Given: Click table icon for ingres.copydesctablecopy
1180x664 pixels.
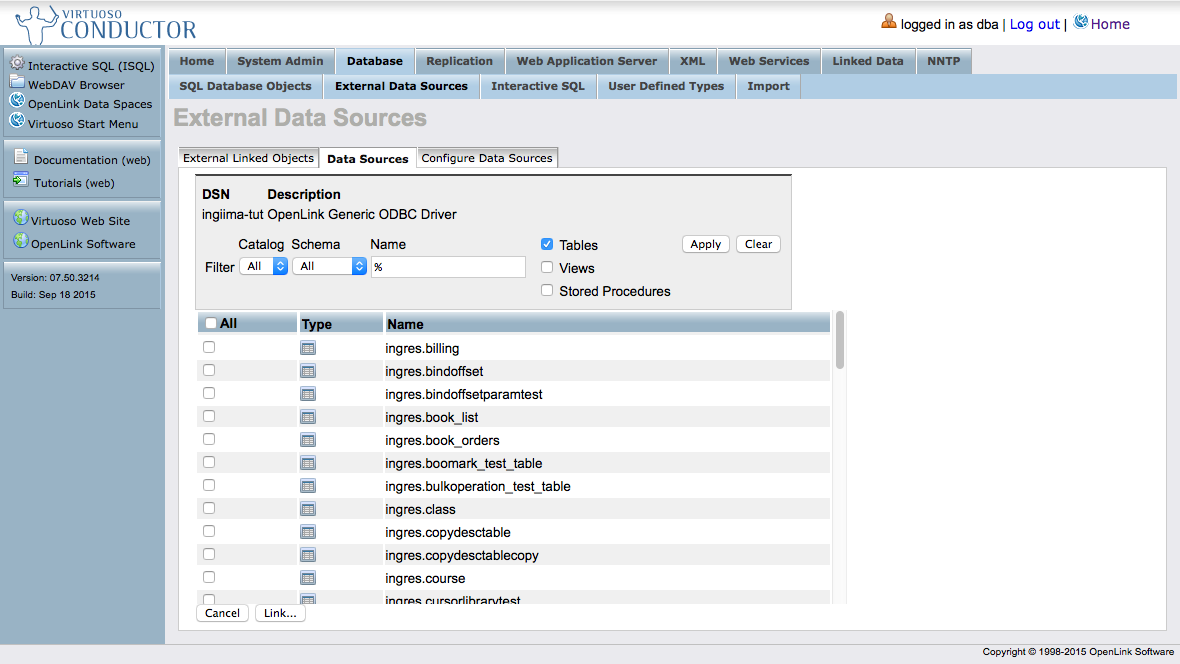Looking at the screenshot, I should coord(308,555).
